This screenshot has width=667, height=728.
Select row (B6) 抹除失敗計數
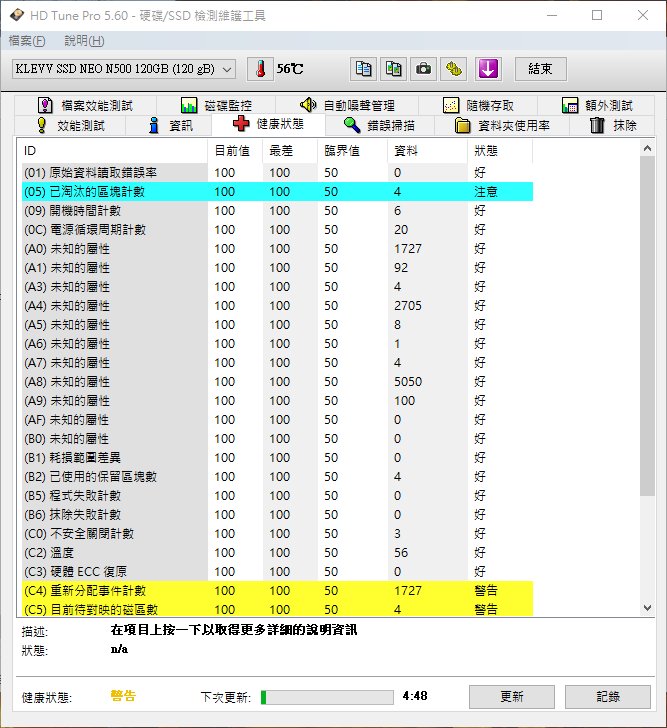pyautogui.click(x=278, y=515)
